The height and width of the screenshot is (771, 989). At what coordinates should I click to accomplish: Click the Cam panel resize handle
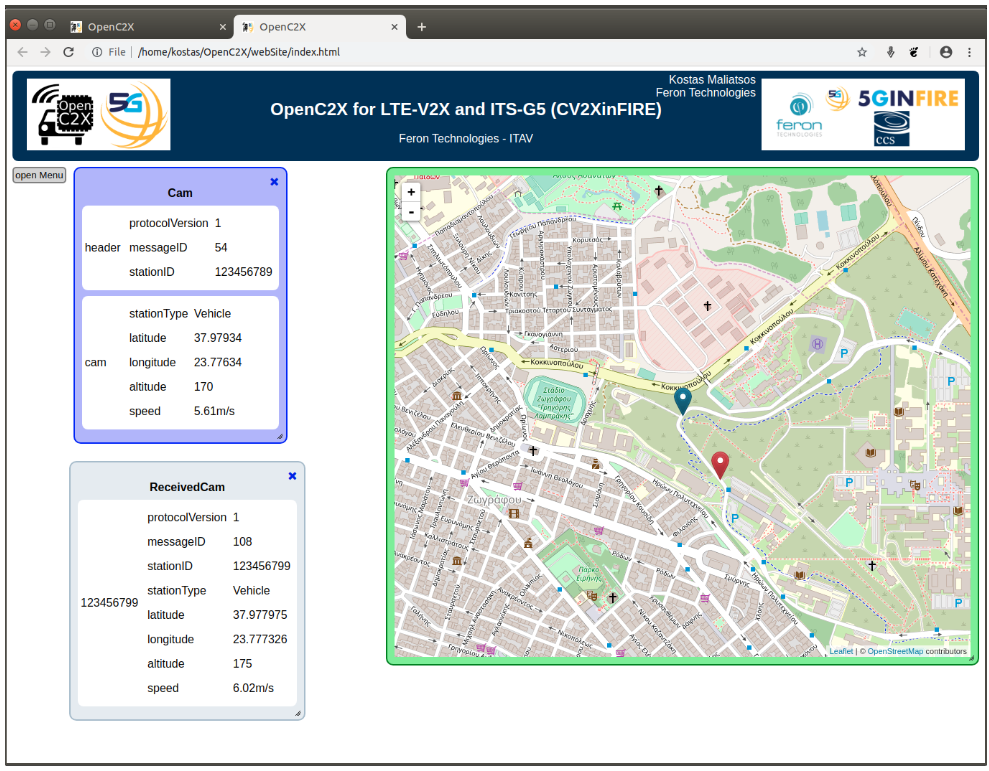(x=281, y=436)
